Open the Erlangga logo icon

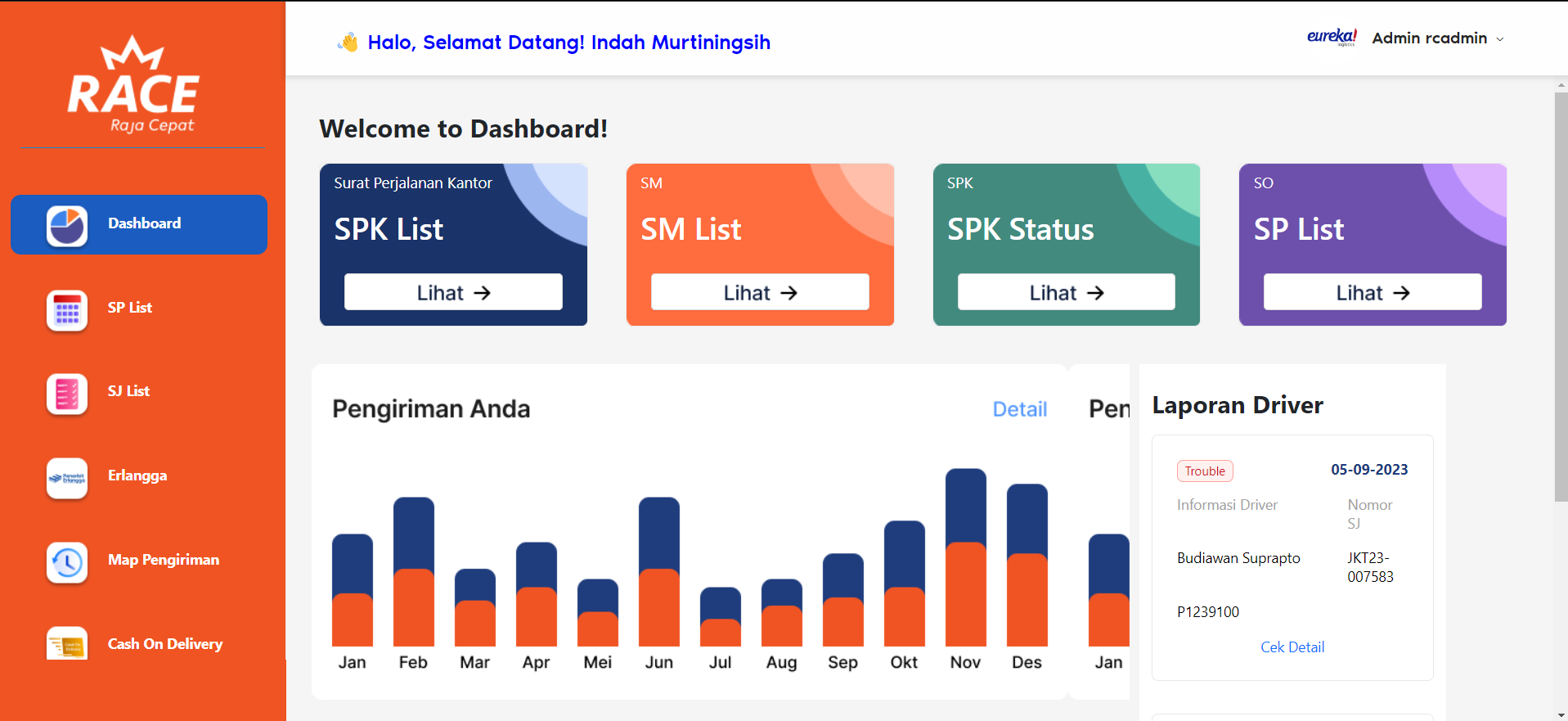tap(67, 478)
